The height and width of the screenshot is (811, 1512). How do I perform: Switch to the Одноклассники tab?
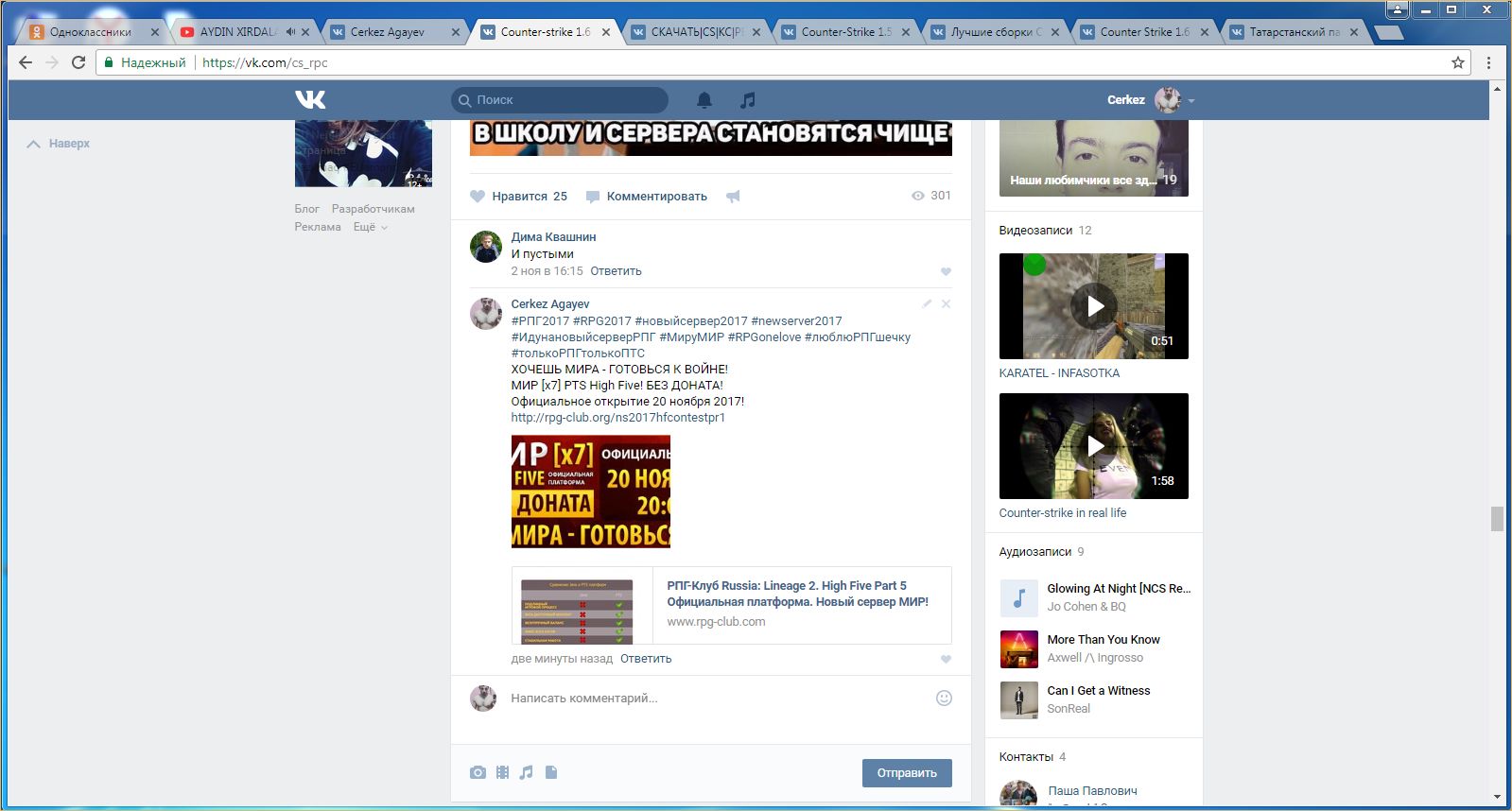click(90, 32)
